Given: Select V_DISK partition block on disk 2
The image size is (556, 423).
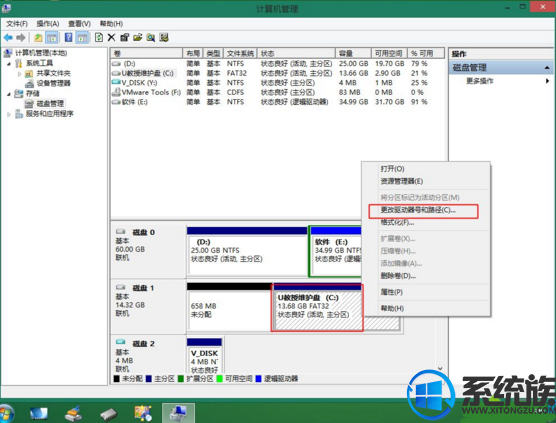Looking at the screenshot, I should tap(205, 356).
